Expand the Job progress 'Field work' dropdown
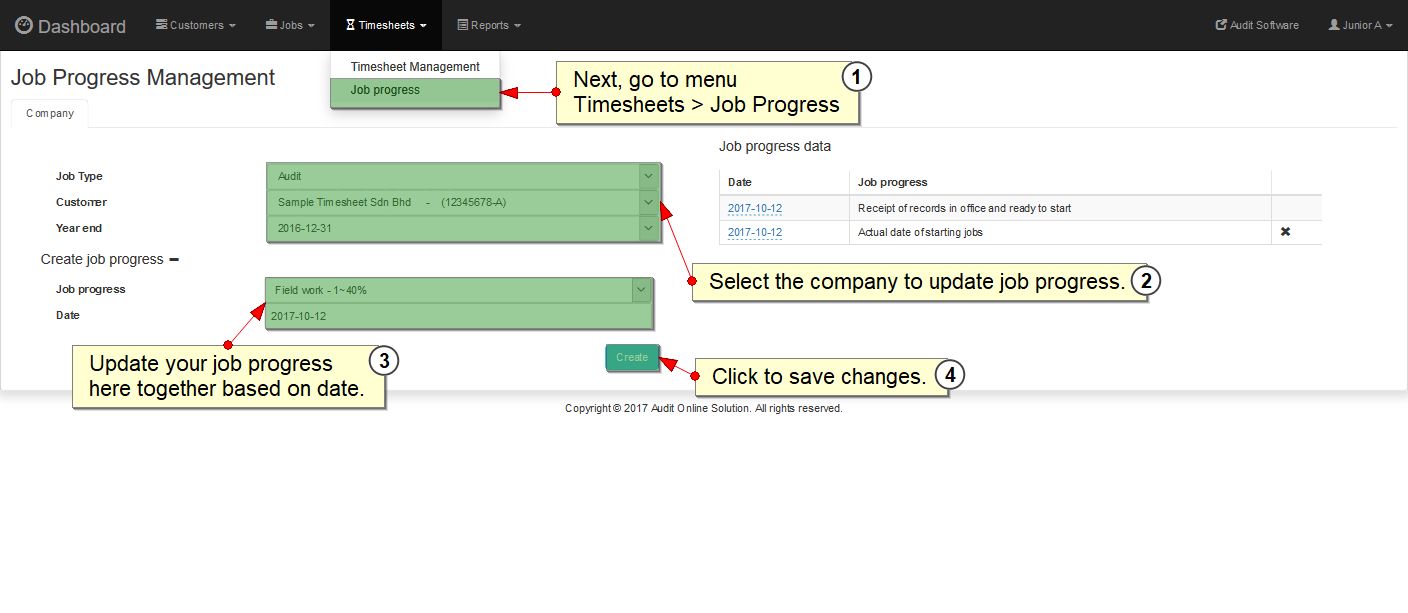 (640, 290)
